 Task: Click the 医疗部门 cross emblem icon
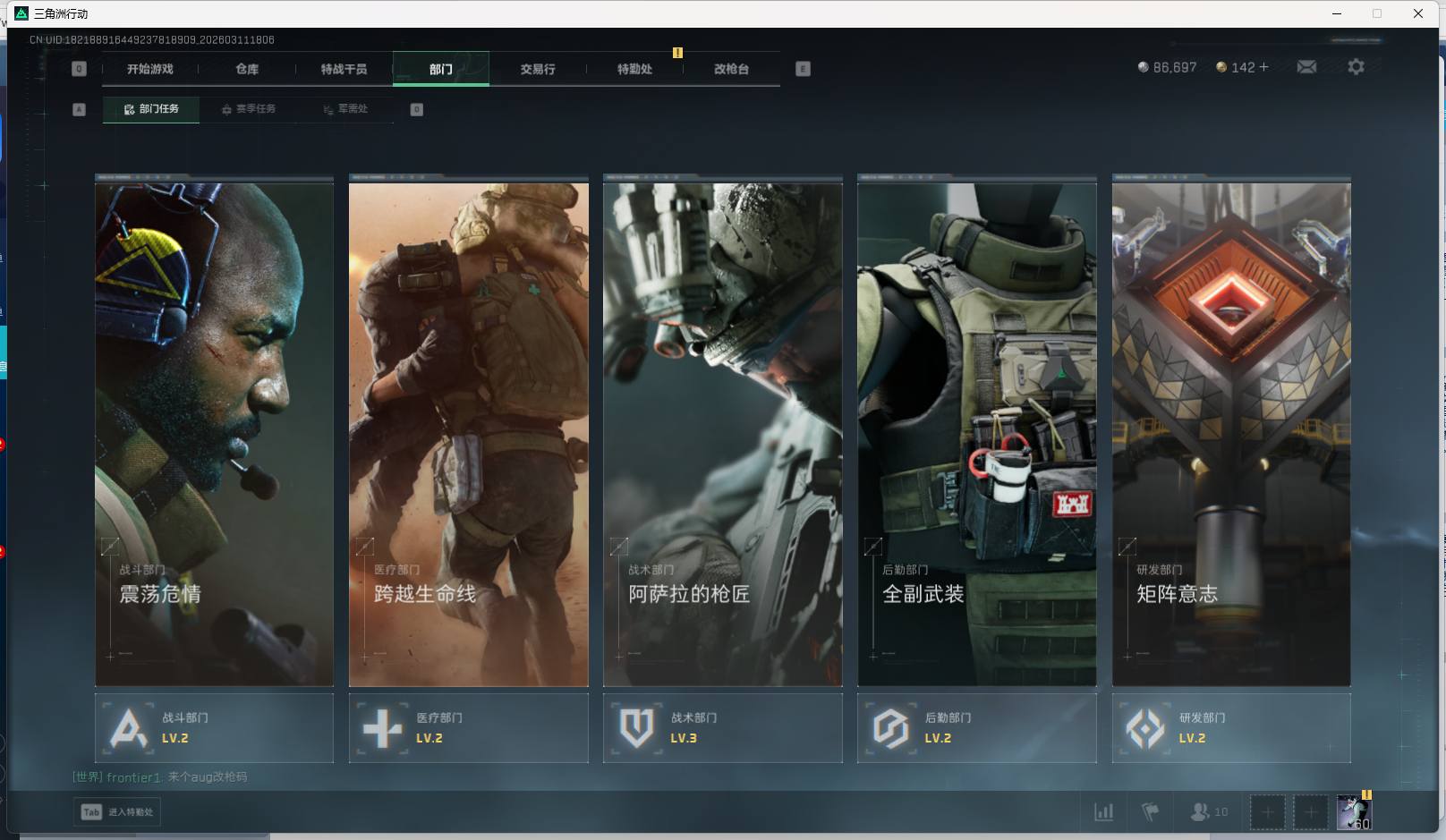[382, 728]
